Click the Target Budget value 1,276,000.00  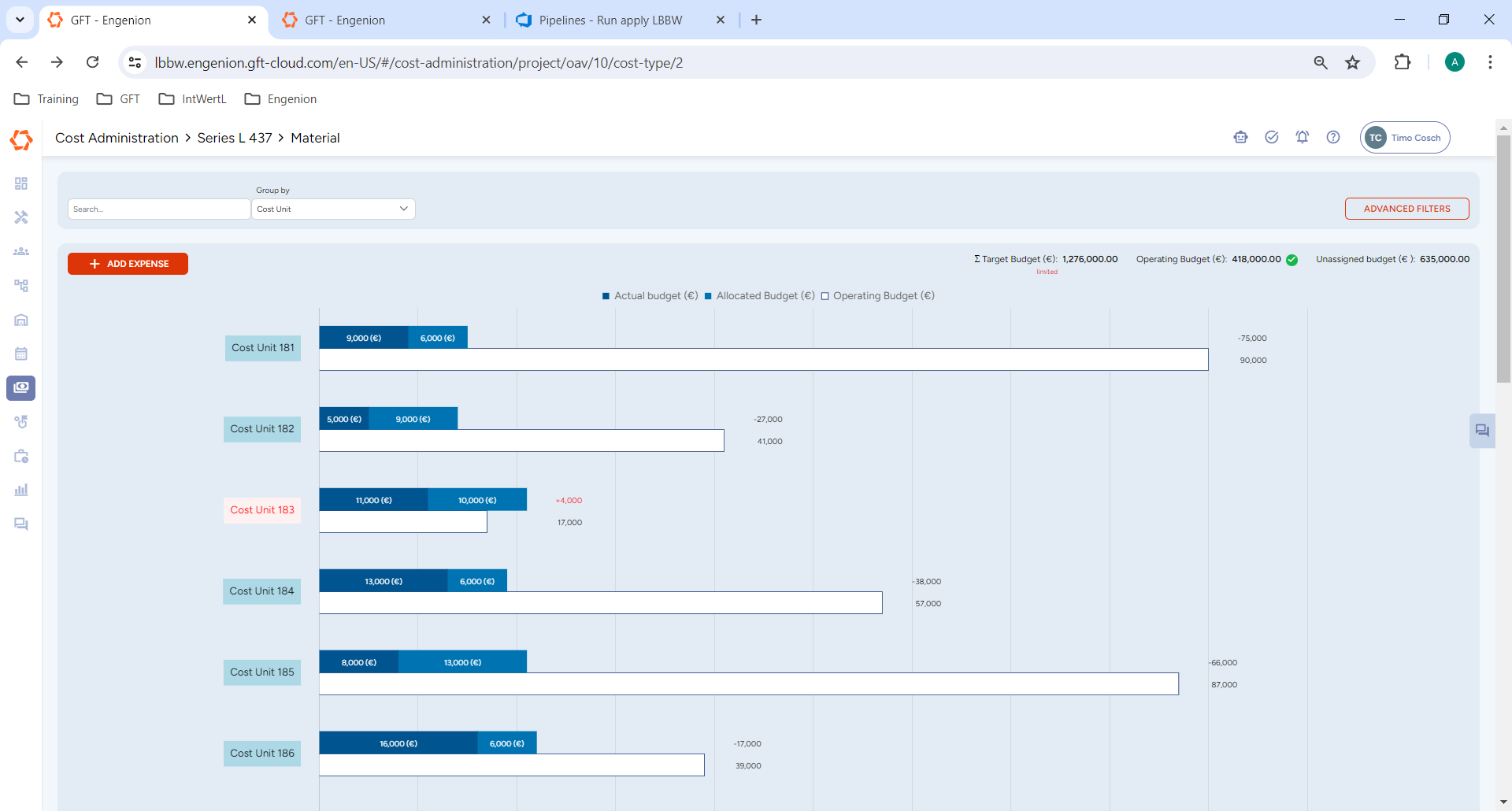[1090, 259]
